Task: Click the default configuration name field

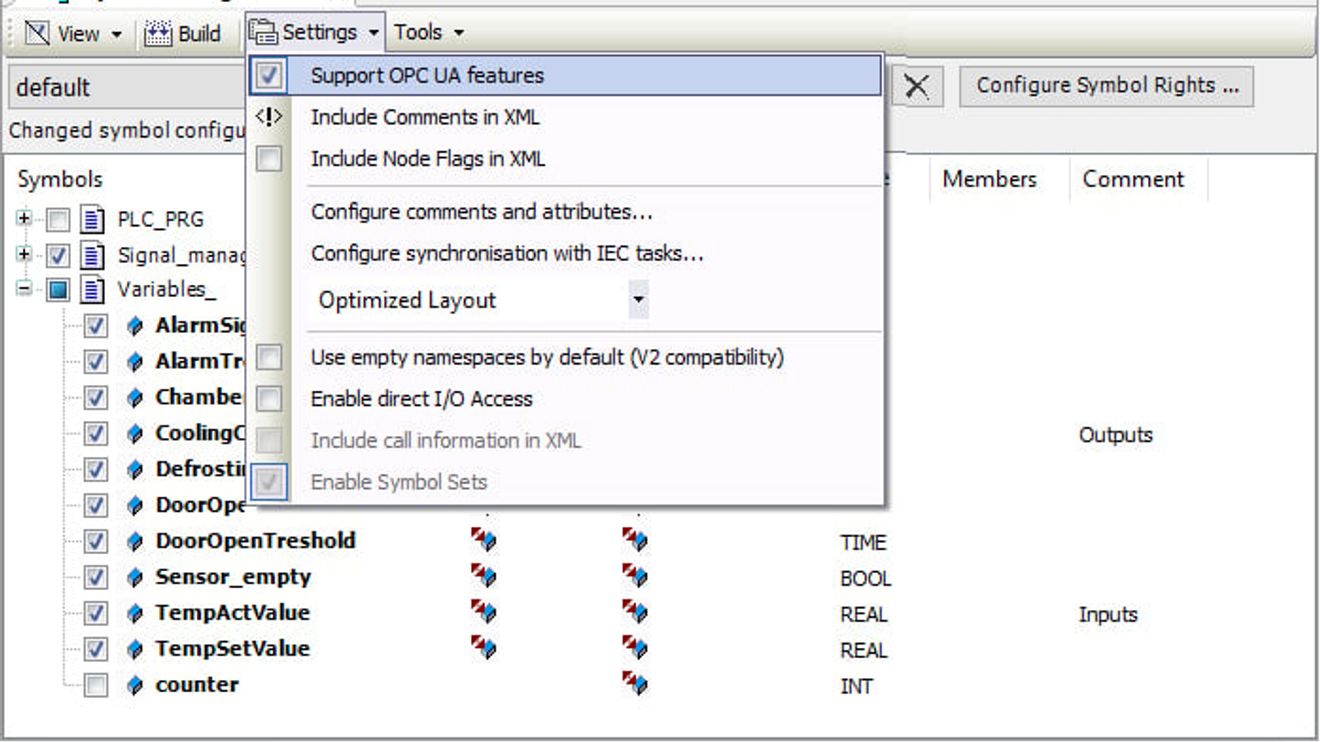Action: (126, 87)
